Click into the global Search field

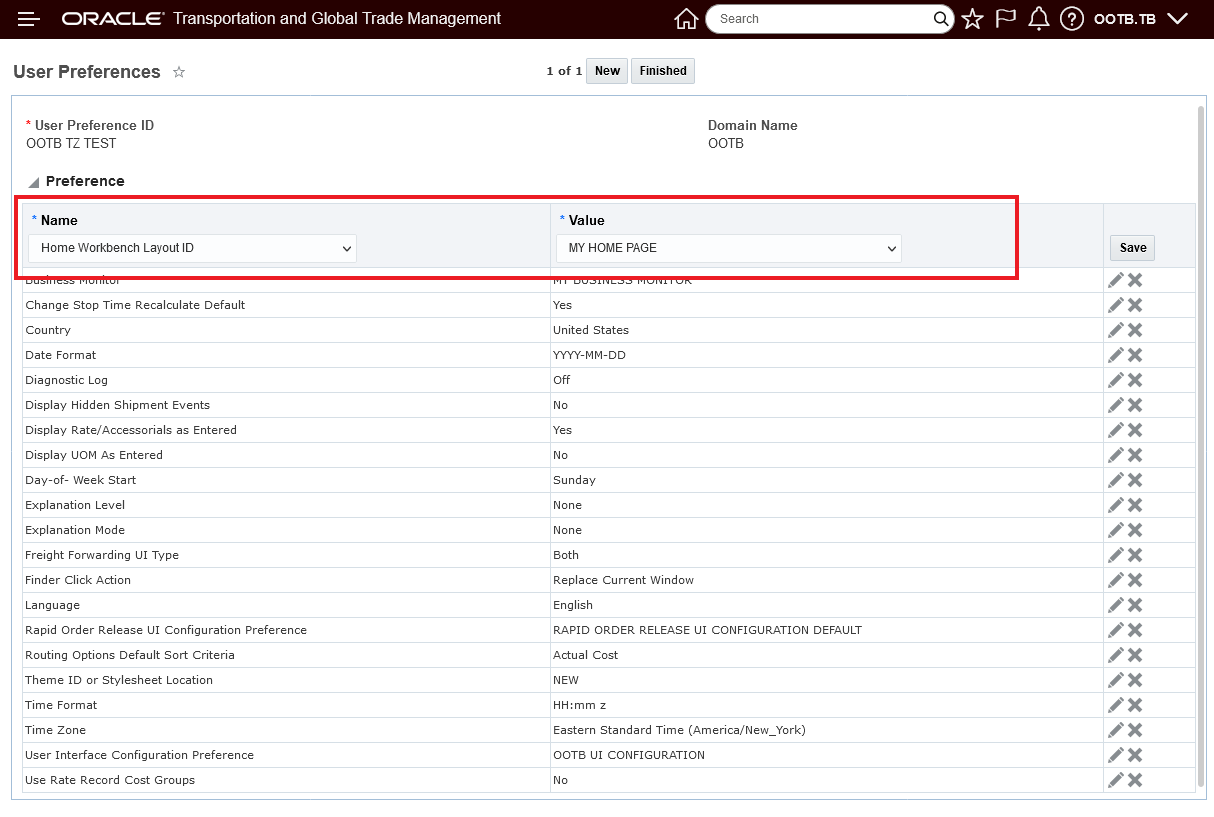(820, 19)
